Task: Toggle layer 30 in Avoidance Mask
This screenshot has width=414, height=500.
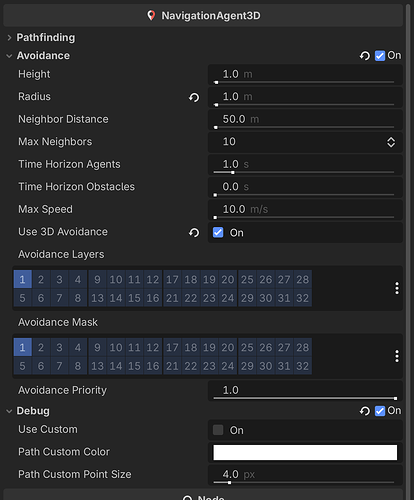Action: (x=266, y=366)
